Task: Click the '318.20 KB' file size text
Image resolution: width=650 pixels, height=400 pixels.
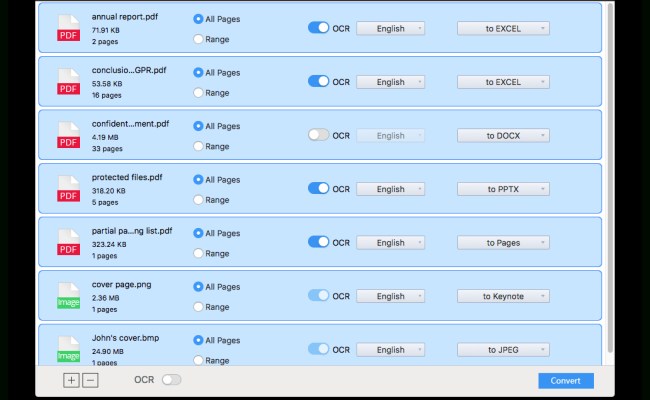Action: tap(109, 191)
